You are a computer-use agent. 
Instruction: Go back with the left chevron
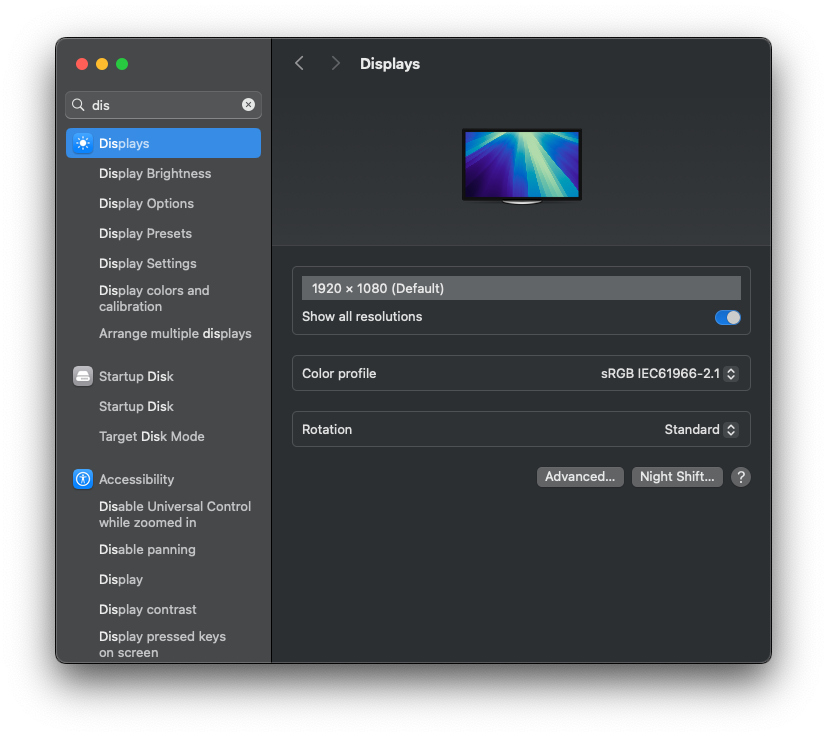coord(299,63)
